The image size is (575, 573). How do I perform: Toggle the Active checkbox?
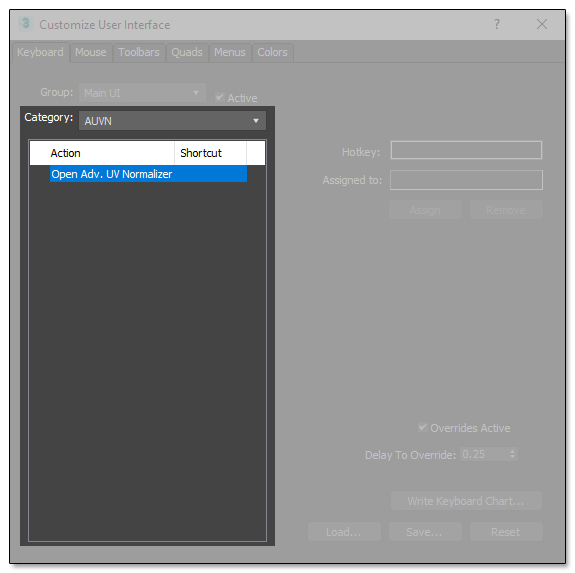220,97
